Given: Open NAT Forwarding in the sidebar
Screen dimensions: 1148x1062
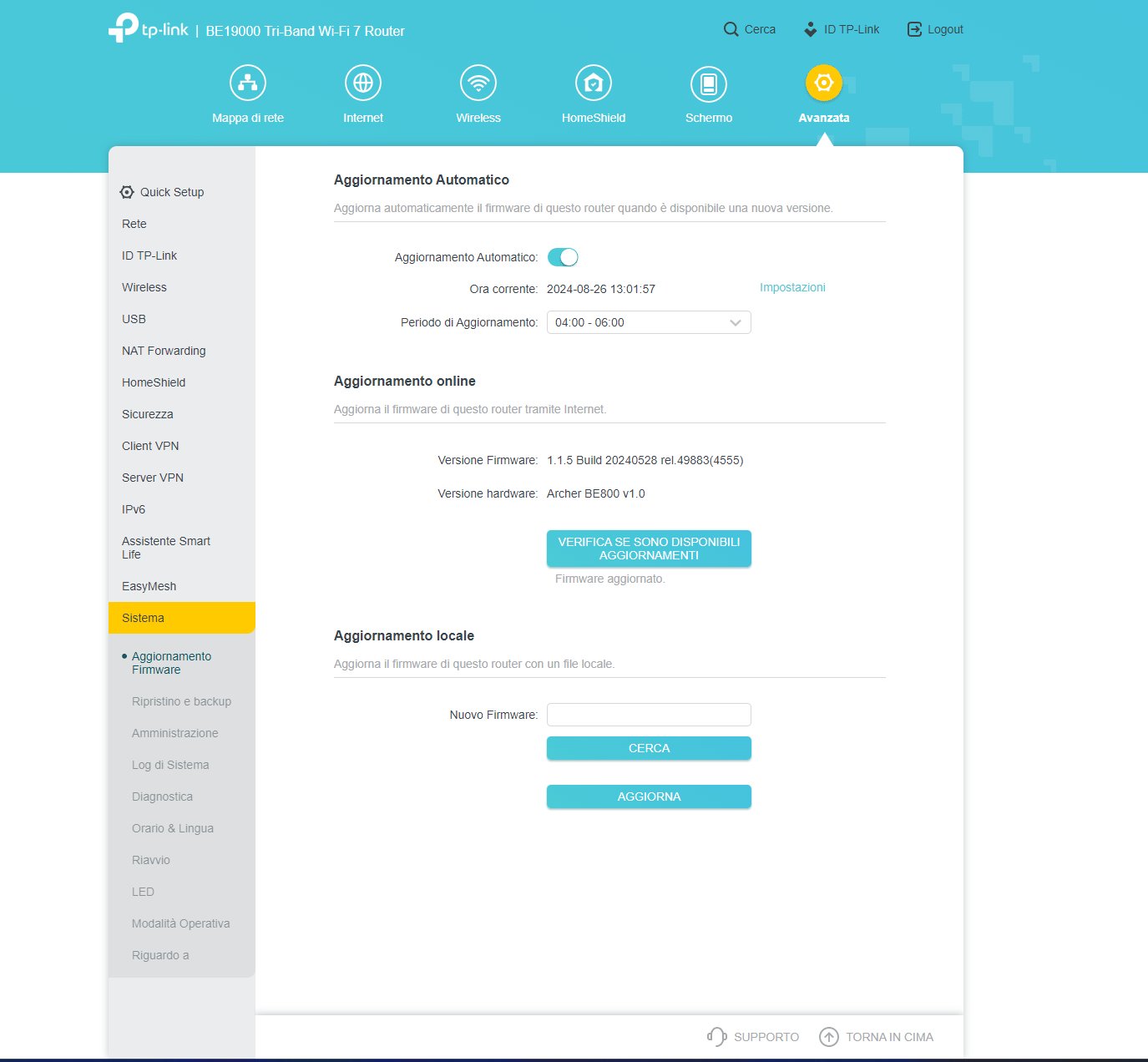Looking at the screenshot, I should coord(164,351).
